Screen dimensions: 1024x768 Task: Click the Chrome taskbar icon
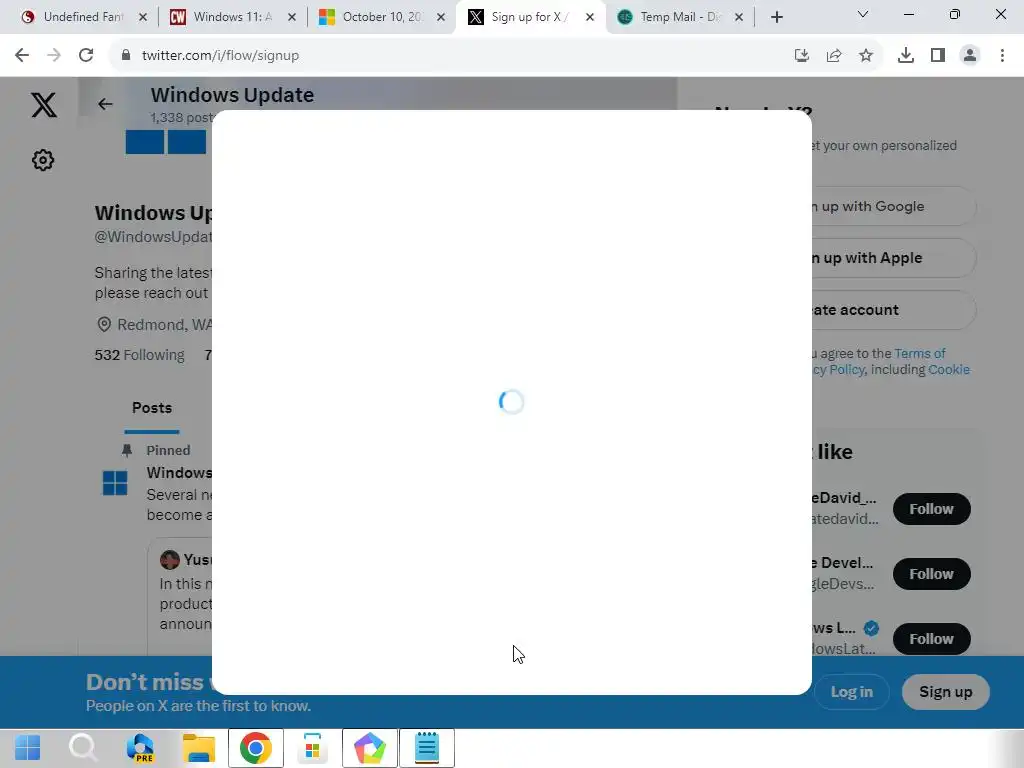[x=256, y=748]
